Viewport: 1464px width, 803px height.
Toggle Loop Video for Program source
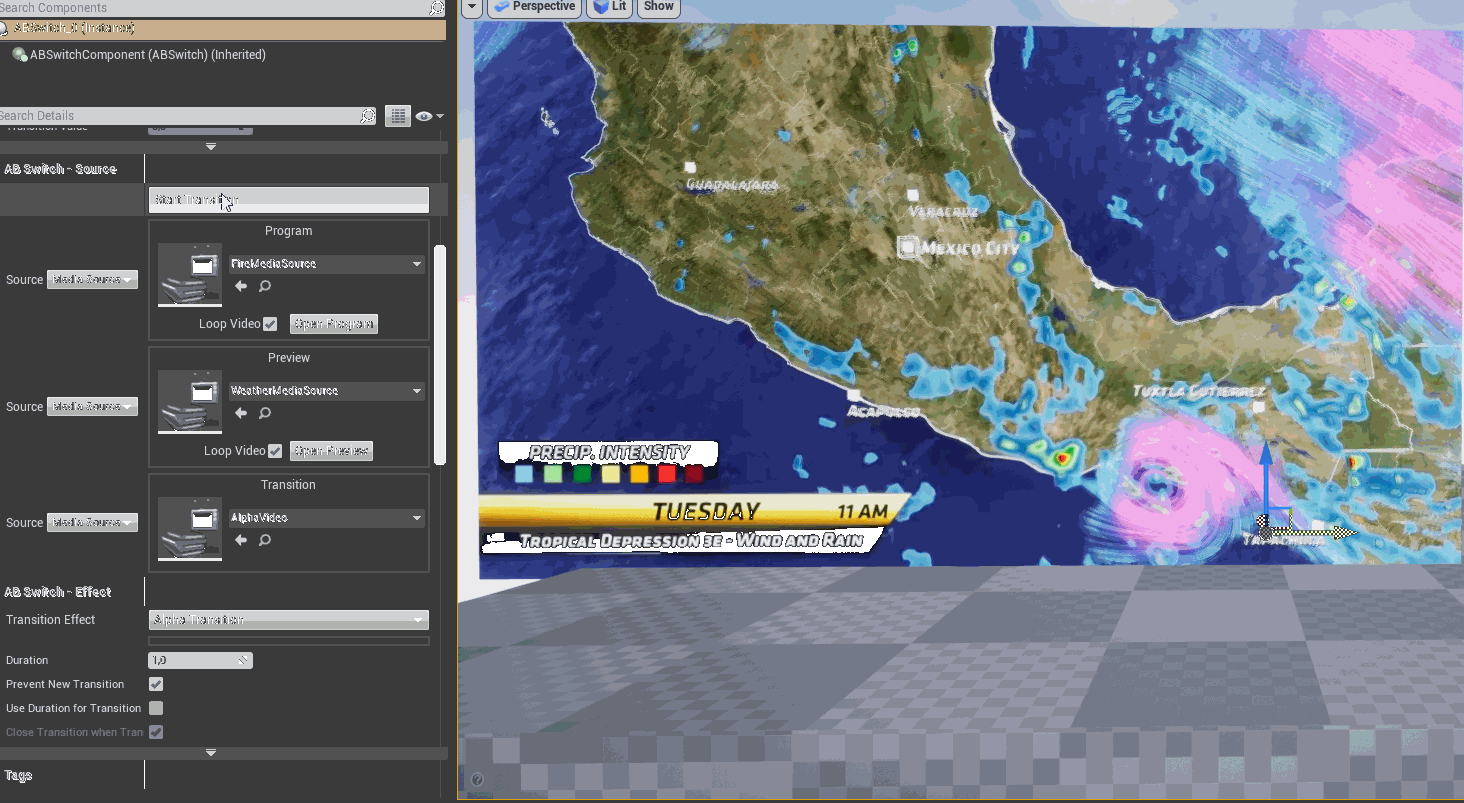(270, 324)
